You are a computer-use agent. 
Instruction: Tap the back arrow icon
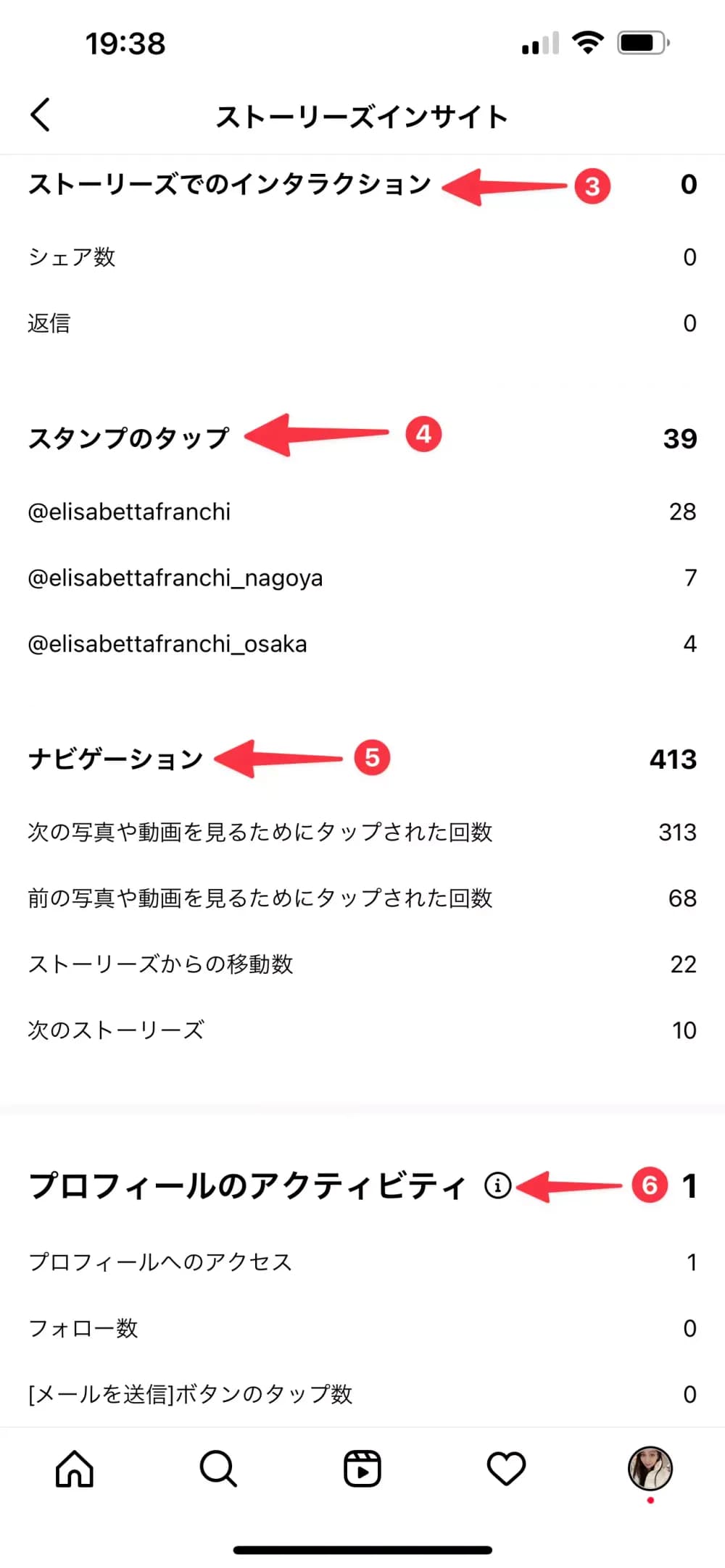(41, 115)
